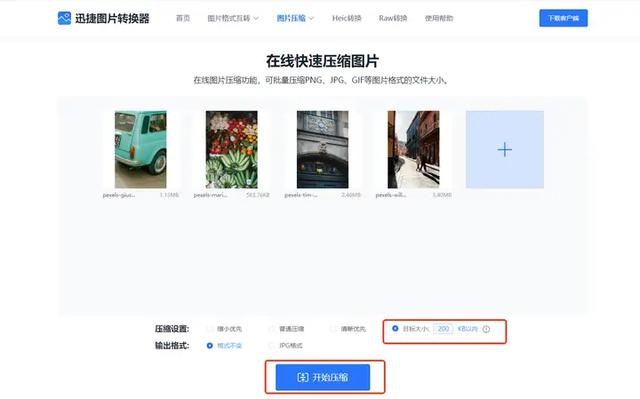Image resolution: width=640 pixels, height=399 pixels.
Task: Click the info icon beside KB以内
Action: [x=486, y=329]
